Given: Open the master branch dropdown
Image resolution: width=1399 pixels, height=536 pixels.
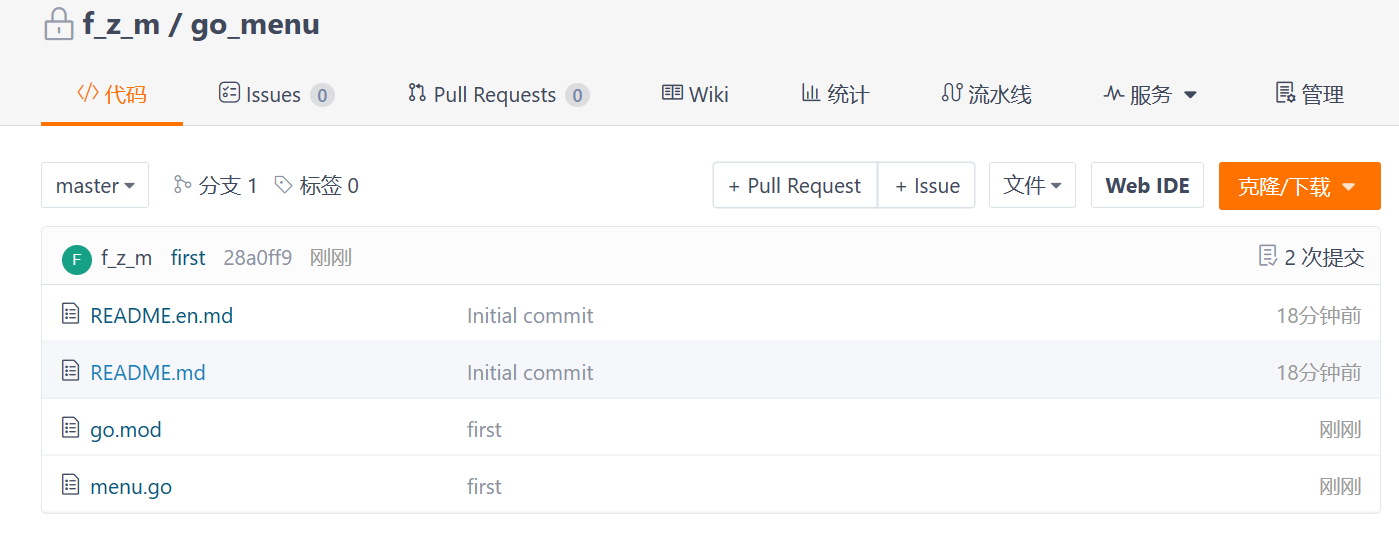Looking at the screenshot, I should point(95,185).
